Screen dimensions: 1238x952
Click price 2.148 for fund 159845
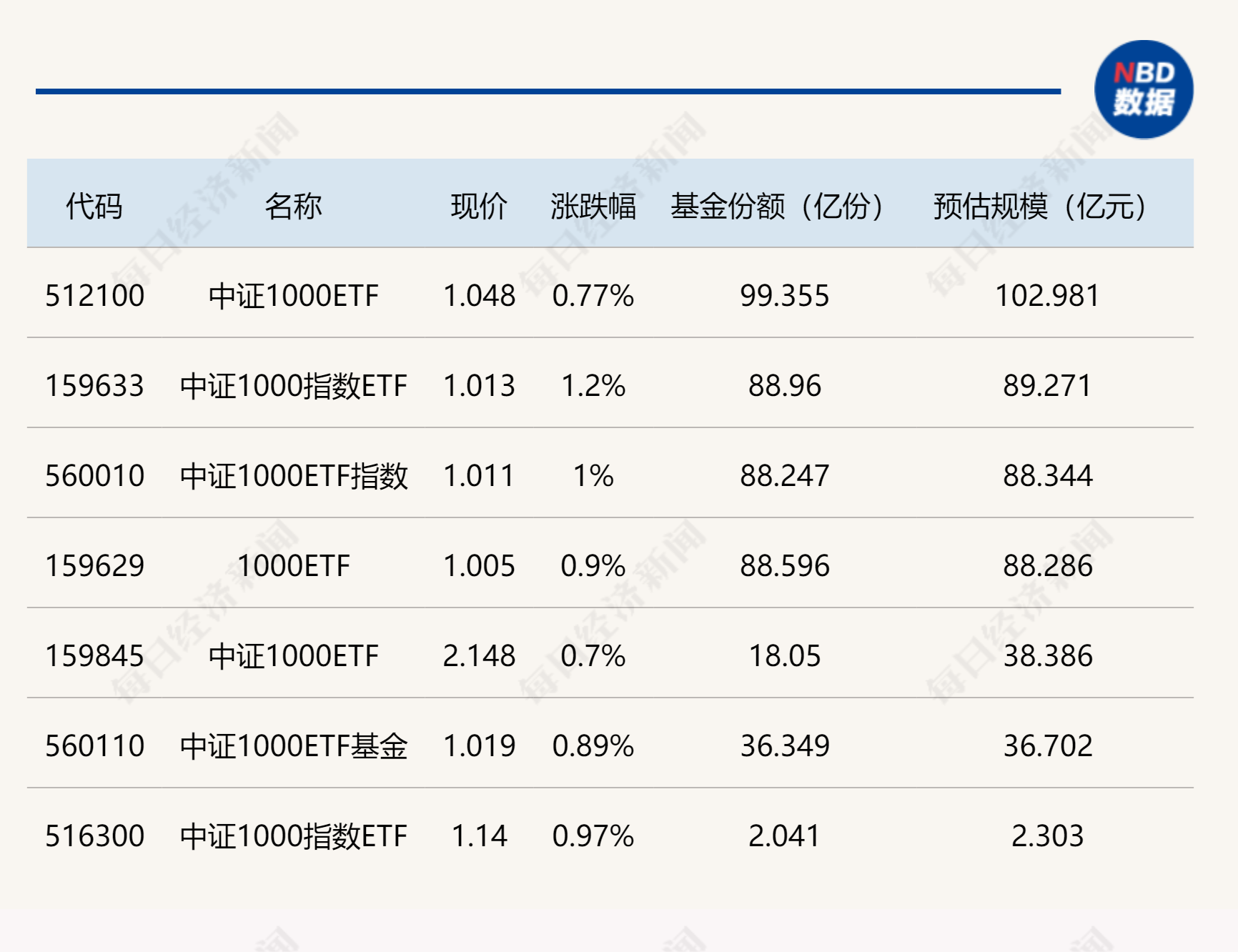pos(478,654)
